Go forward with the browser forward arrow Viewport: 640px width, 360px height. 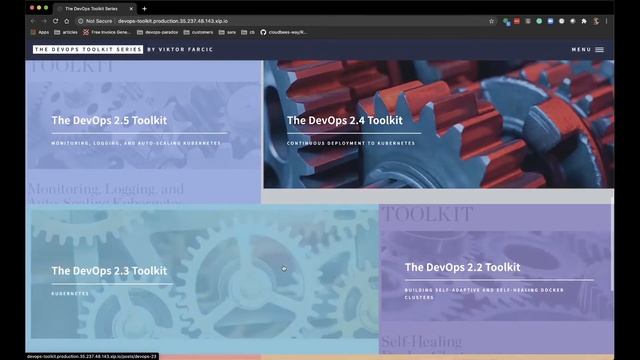44,21
